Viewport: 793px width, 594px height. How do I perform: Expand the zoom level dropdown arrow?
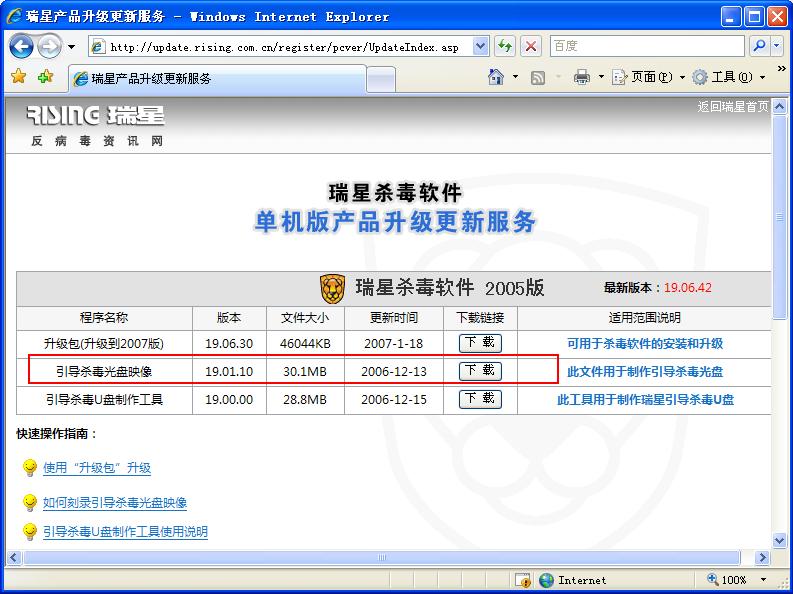pyautogui.click(x=763, y=580)
